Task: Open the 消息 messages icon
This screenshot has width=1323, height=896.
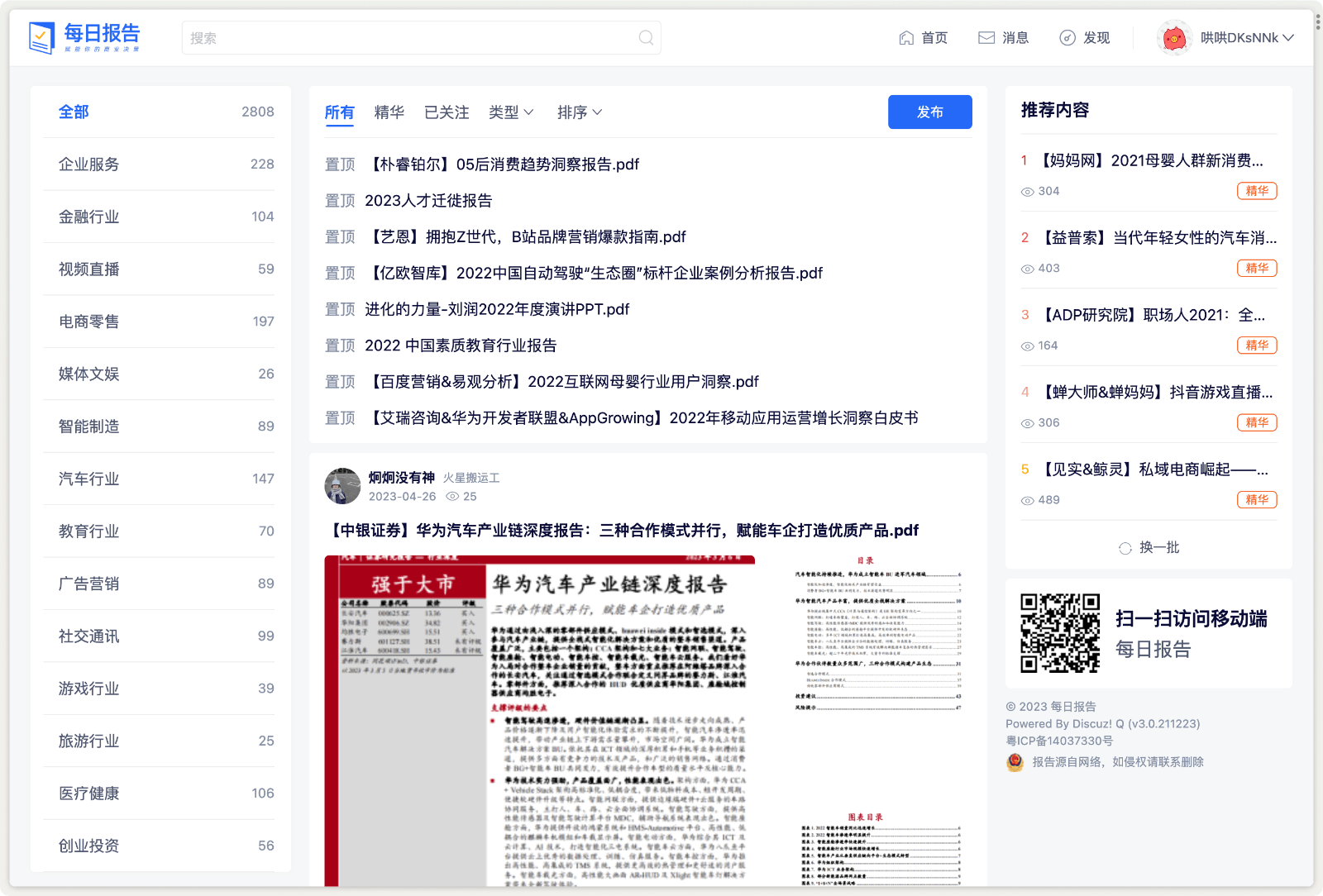Action: (986, 37)
